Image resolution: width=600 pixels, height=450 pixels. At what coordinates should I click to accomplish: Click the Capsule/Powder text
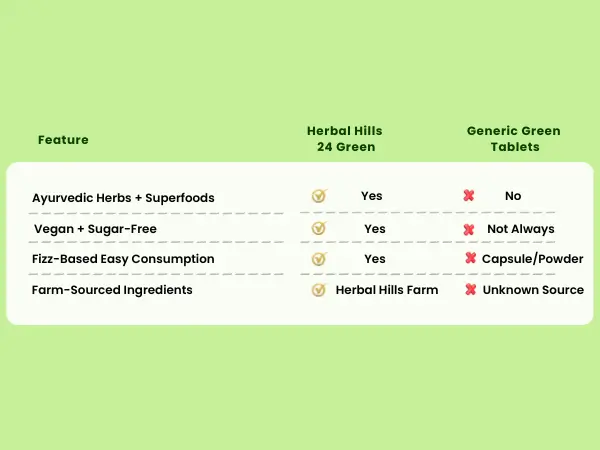click(533, 259)
